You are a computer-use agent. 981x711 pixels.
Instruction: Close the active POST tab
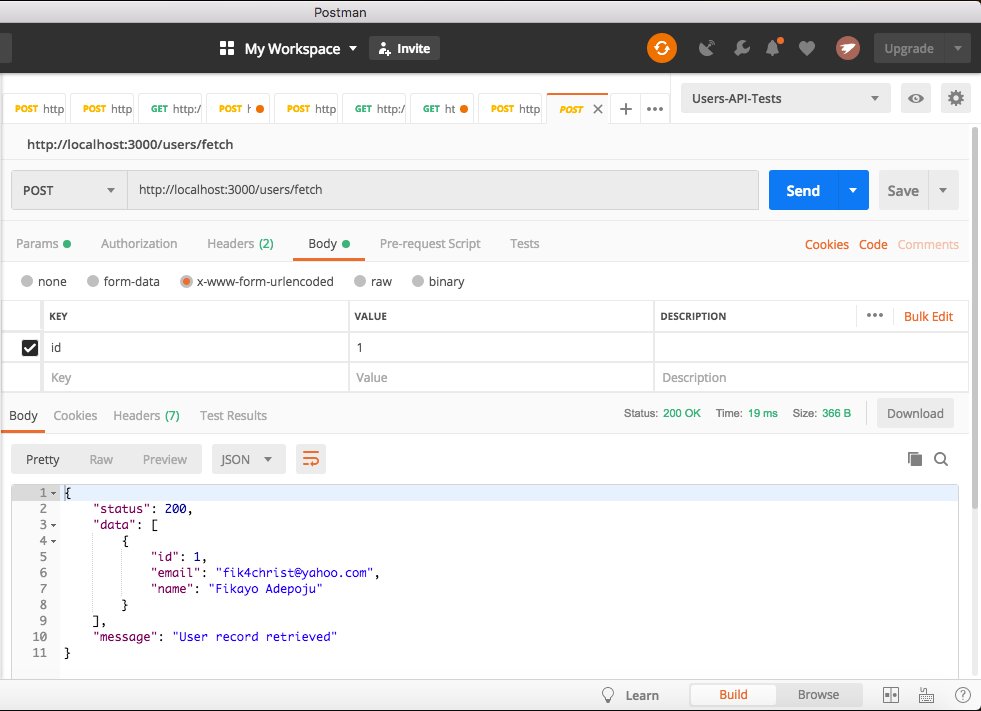click(597, 109)
